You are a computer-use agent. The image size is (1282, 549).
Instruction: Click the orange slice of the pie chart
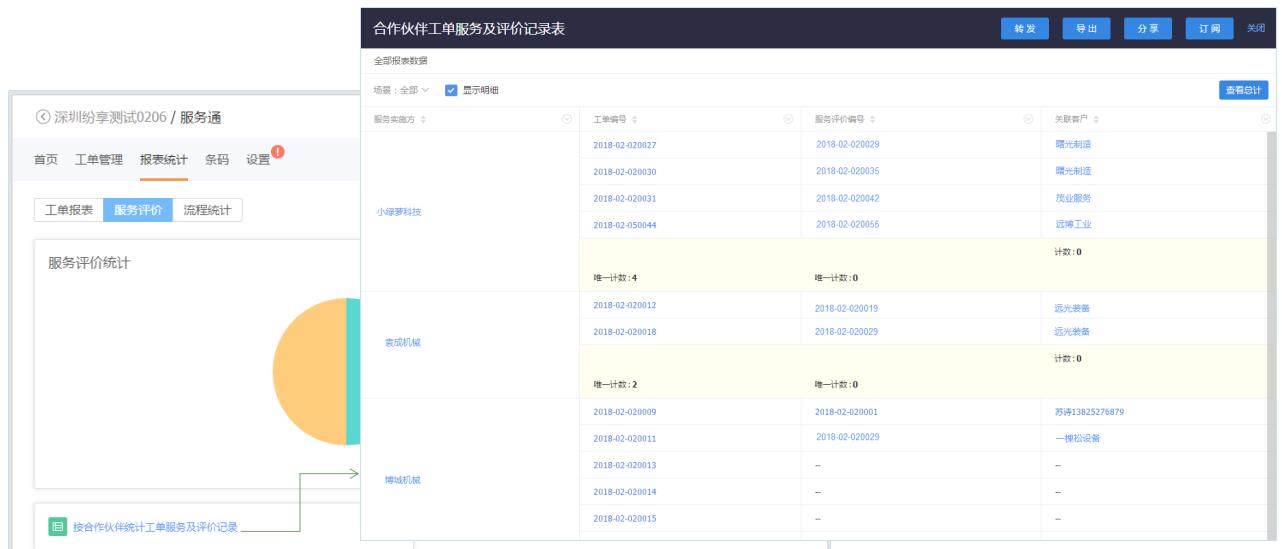308,370
